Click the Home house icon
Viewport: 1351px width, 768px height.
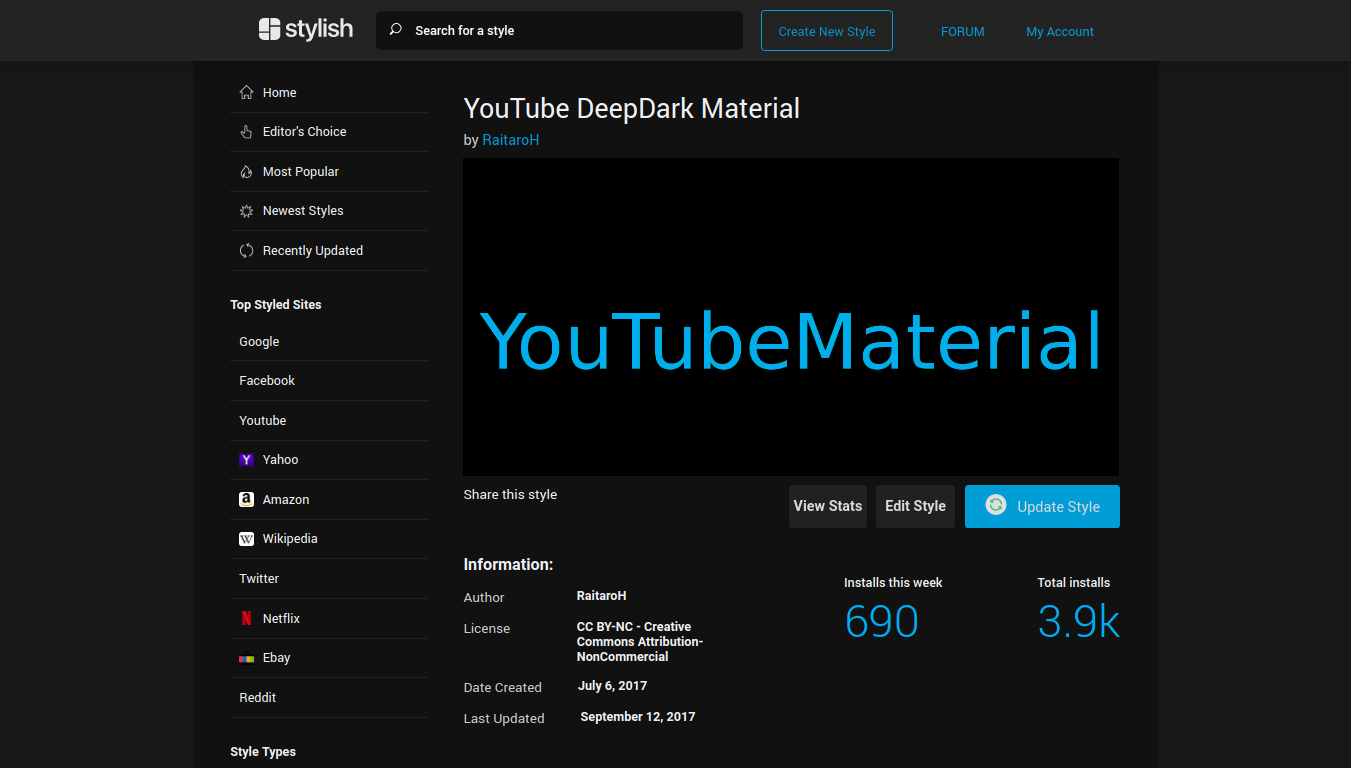(246, 92)
